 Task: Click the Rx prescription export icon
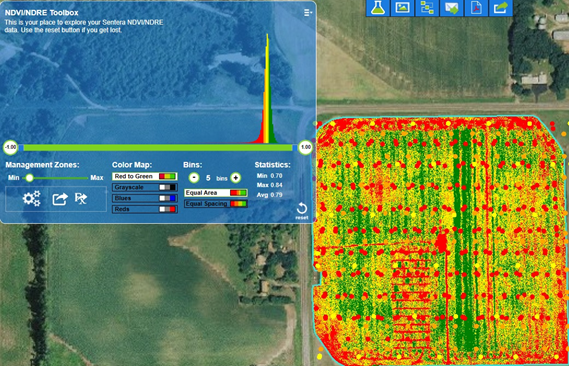point(81,198)
